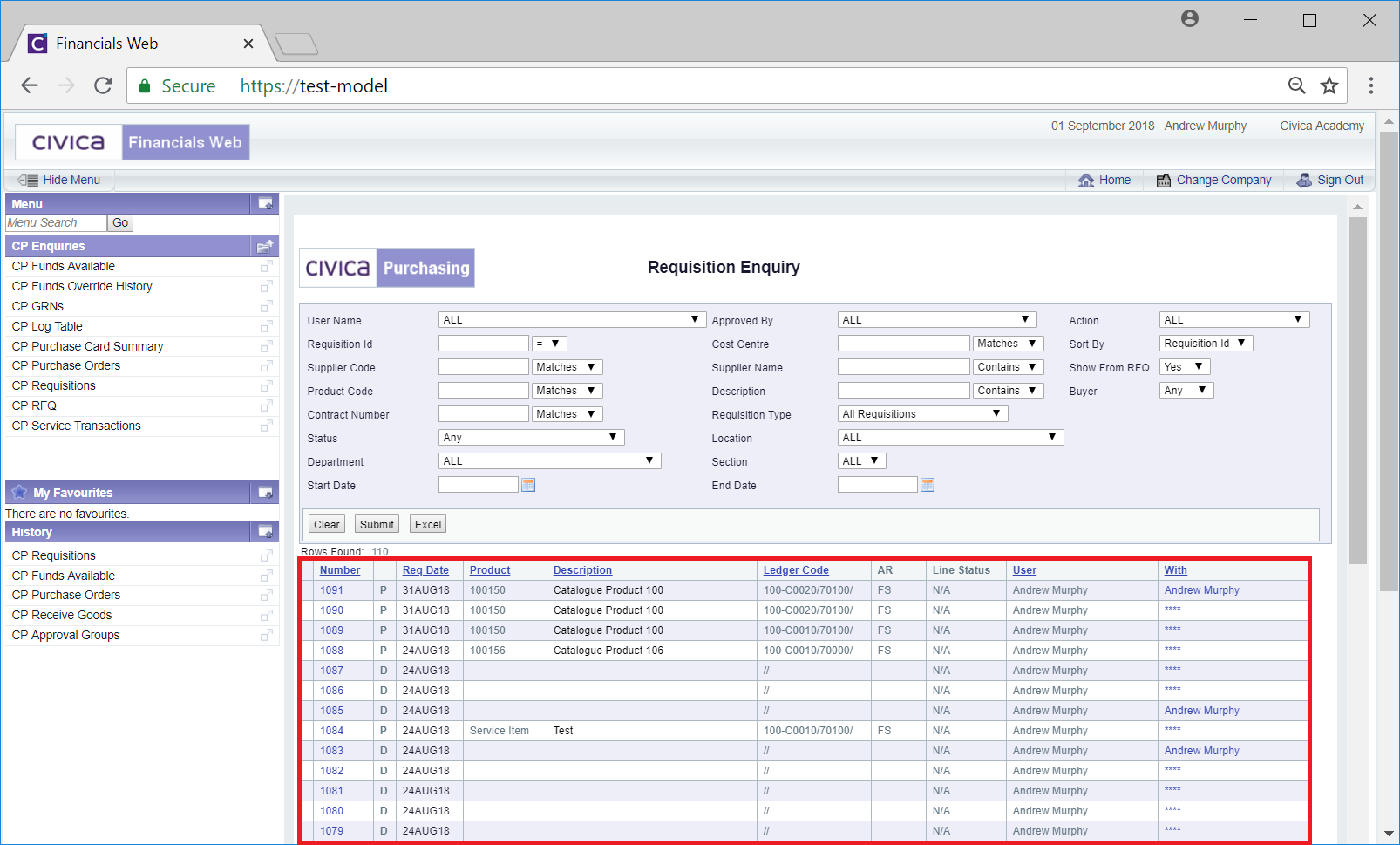Open the Requisition Type dropdown
The image size is (1400, 845).
tap(922, 414)
